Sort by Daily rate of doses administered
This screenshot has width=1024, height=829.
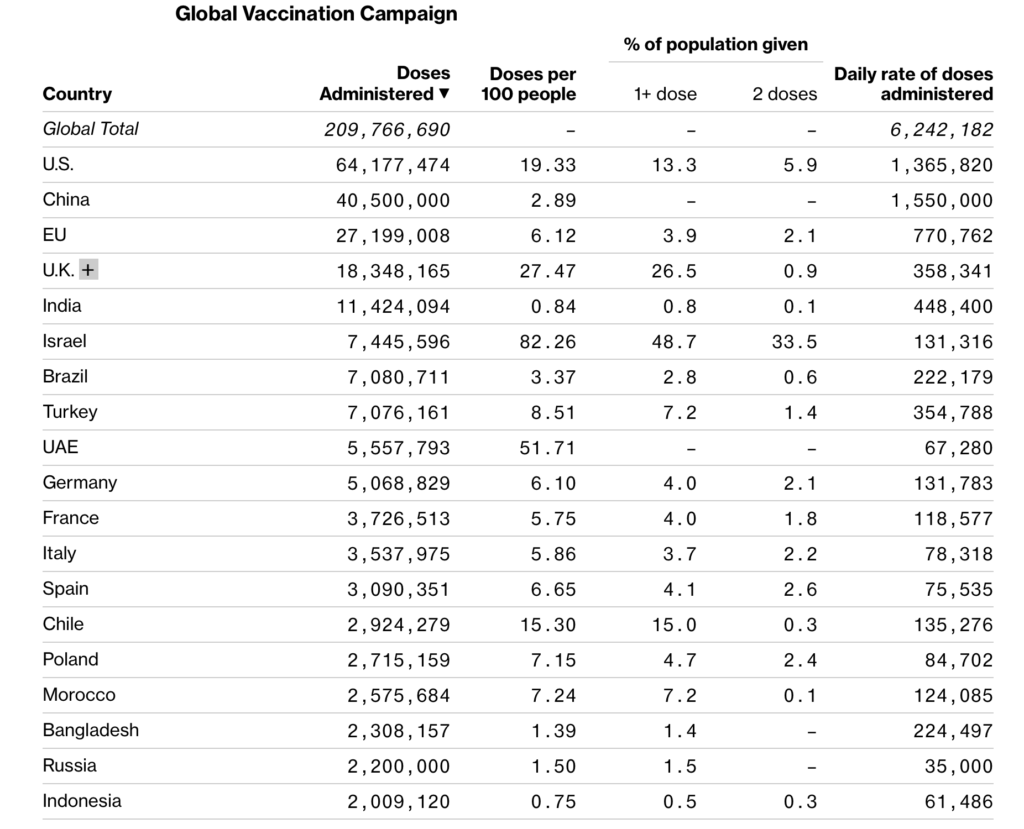pos(913,84)
